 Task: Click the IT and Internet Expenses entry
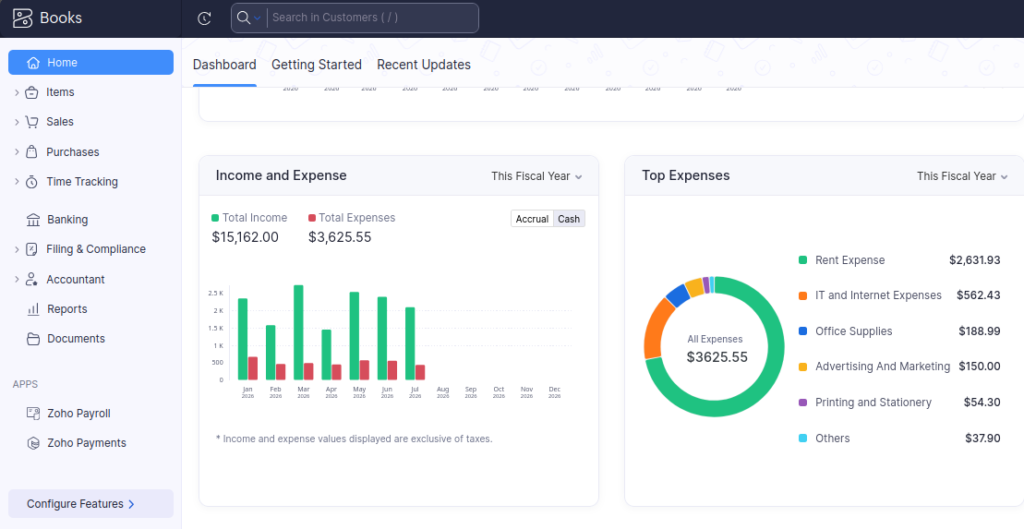coord(878,296)
